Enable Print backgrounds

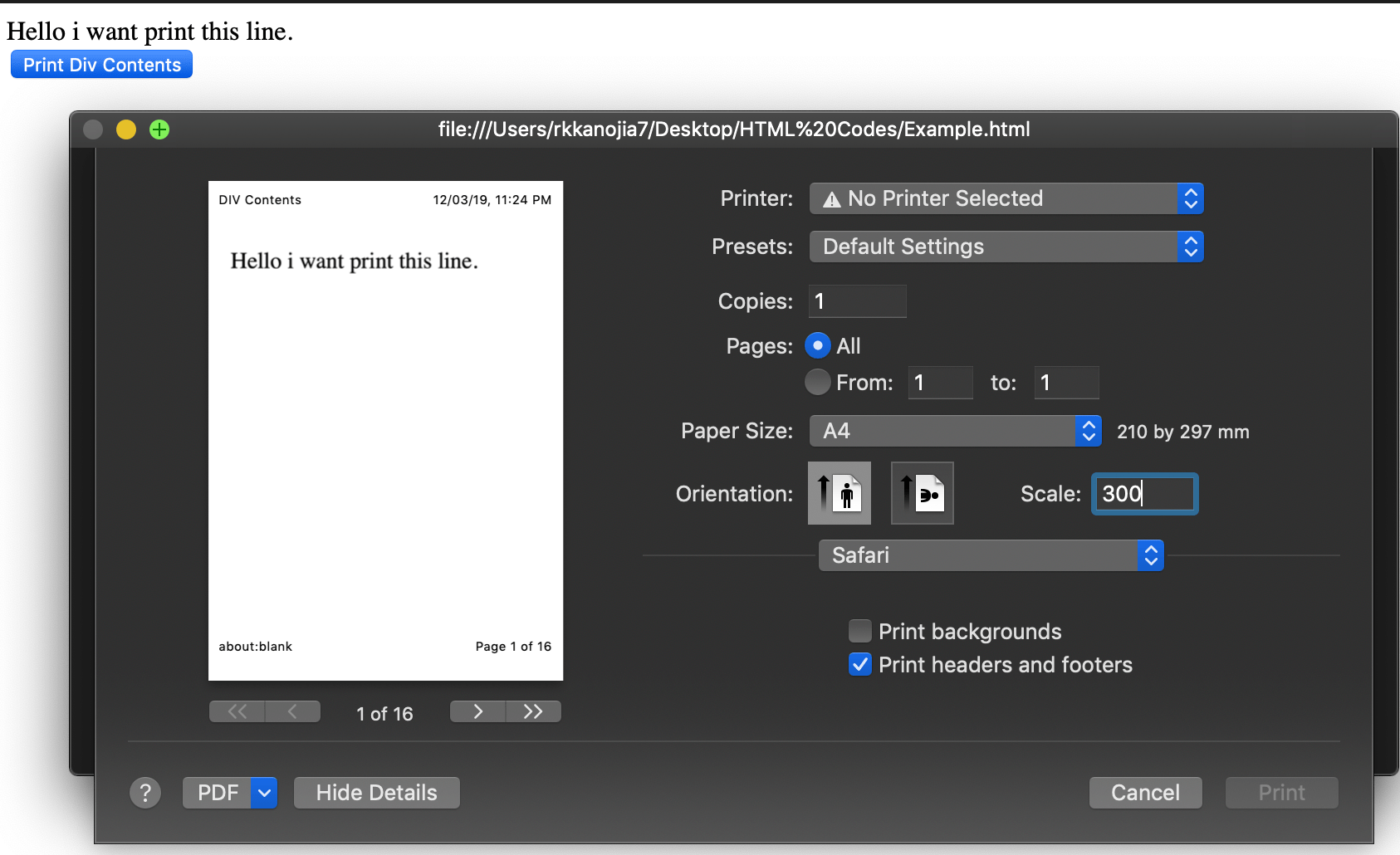(860, 631)
